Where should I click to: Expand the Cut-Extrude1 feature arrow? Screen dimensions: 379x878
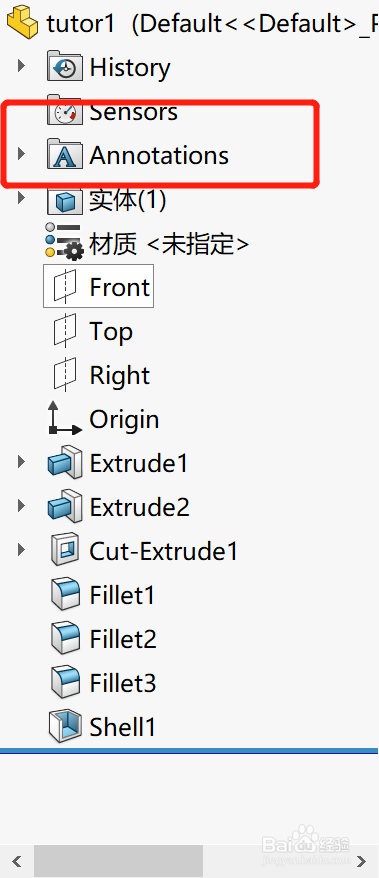point(21,549)
